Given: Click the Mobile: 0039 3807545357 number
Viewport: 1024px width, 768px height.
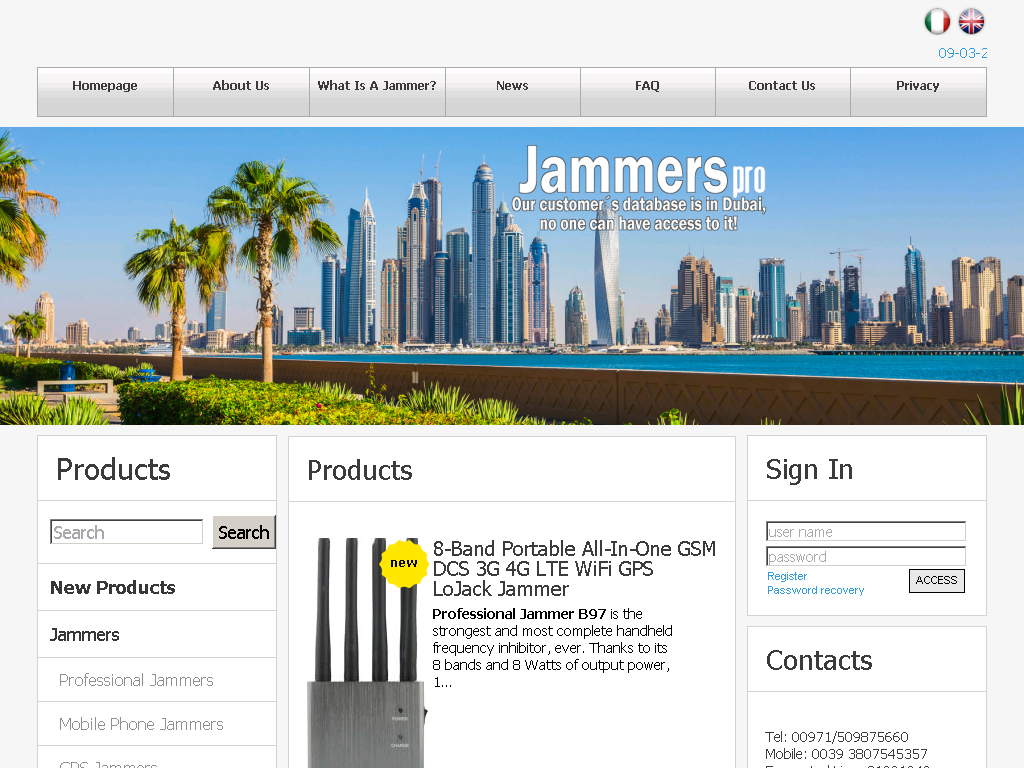Looking at the screenshot, I should tap(846, 754).
